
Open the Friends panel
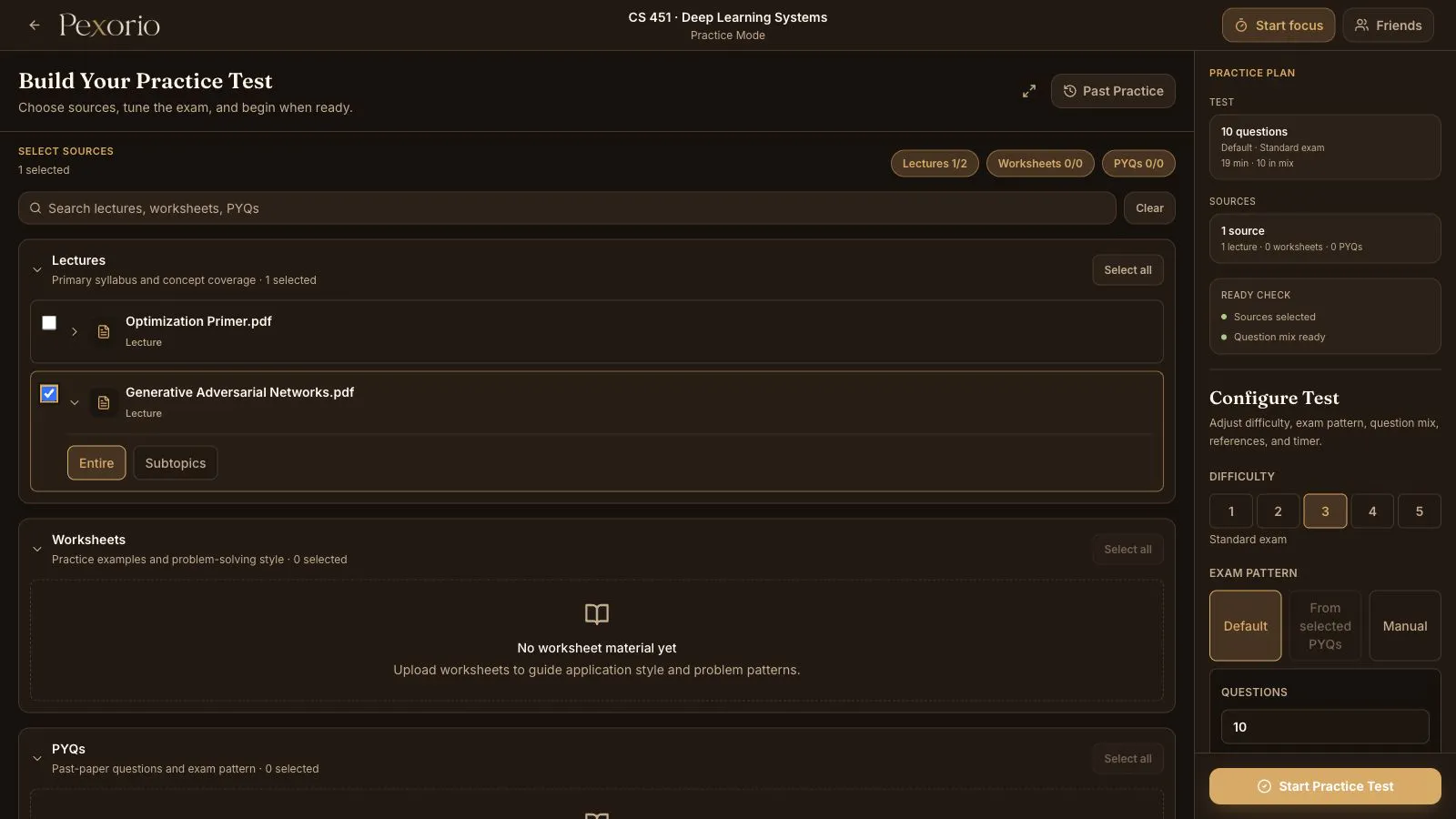pos(1388,25)
